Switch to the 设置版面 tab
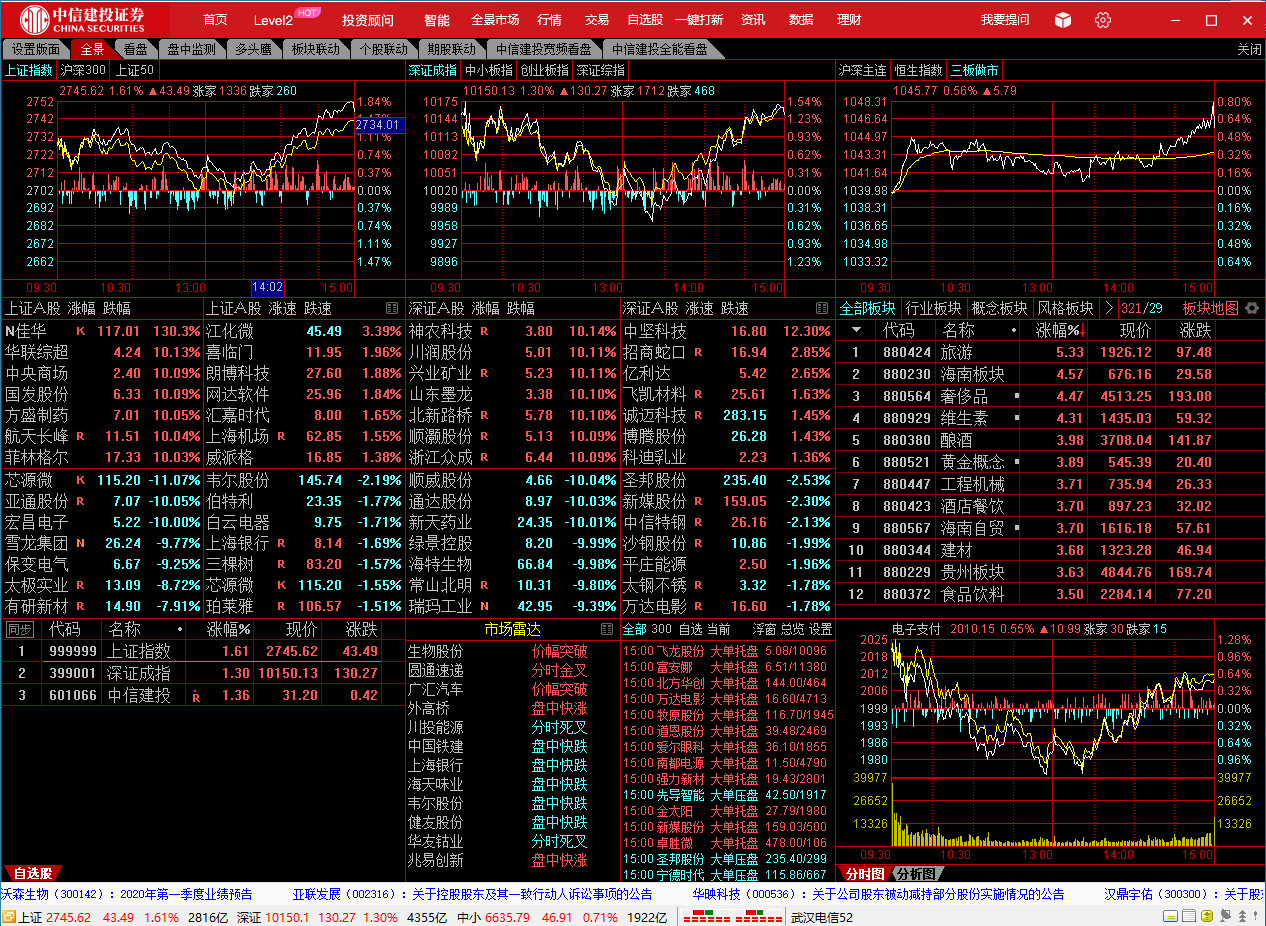Image resolution: width=1266 pixels, height=926 pixels. (36, 49)
